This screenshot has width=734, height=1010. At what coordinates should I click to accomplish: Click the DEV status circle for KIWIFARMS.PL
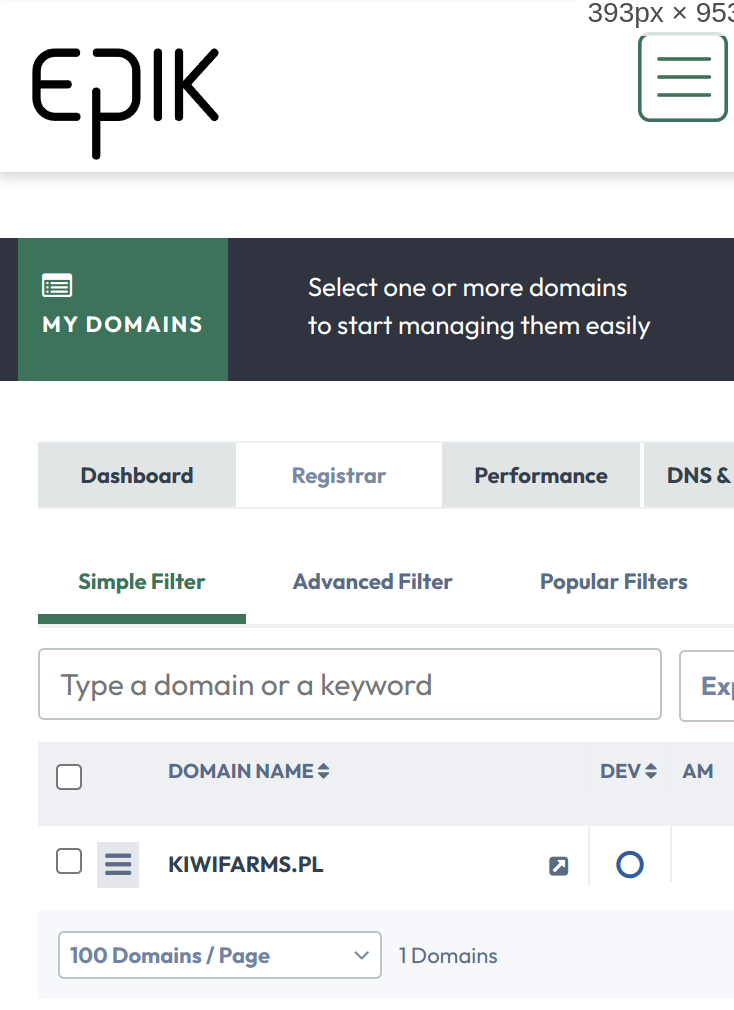[630, 864]
